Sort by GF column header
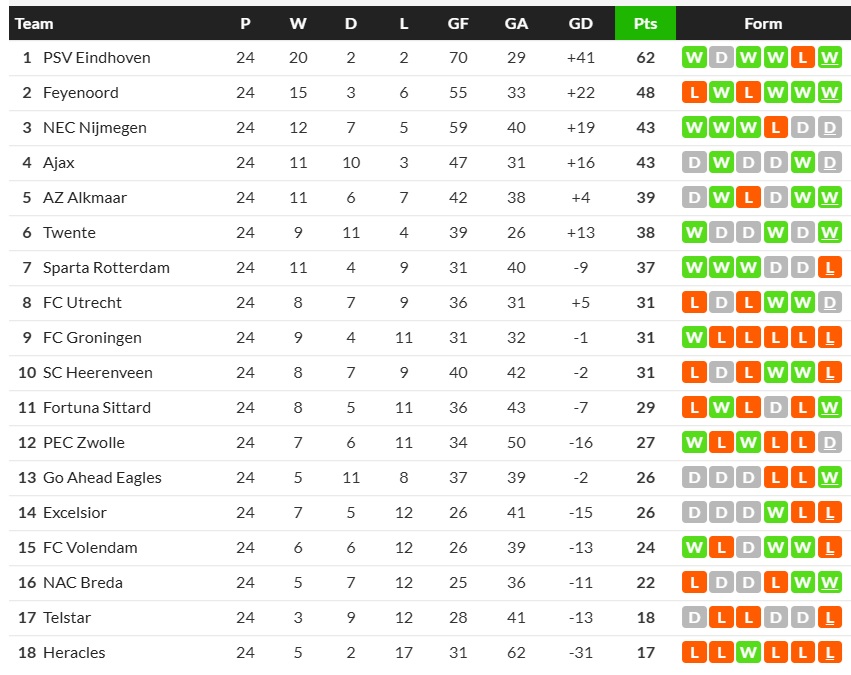 (458, 23)
